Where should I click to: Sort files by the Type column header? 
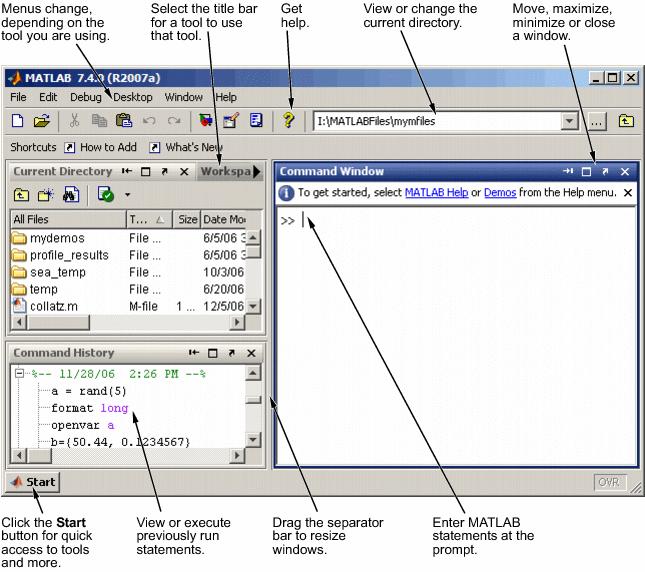[150, 220]
